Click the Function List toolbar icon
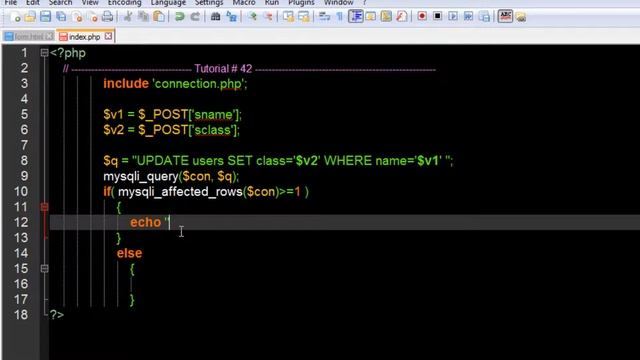This screenshot has width=640, height=360. 401,17
